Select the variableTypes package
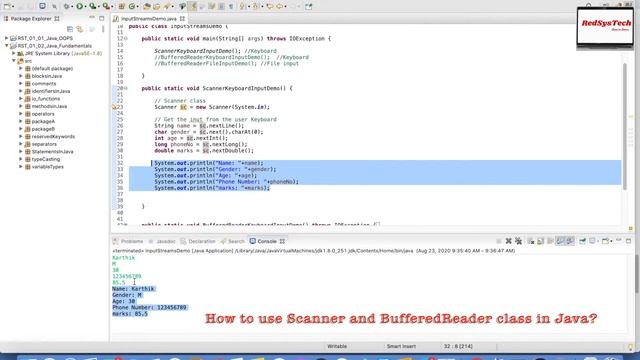Image resolution: width=640 pixels, height=360 pixels. click(47, 167)
